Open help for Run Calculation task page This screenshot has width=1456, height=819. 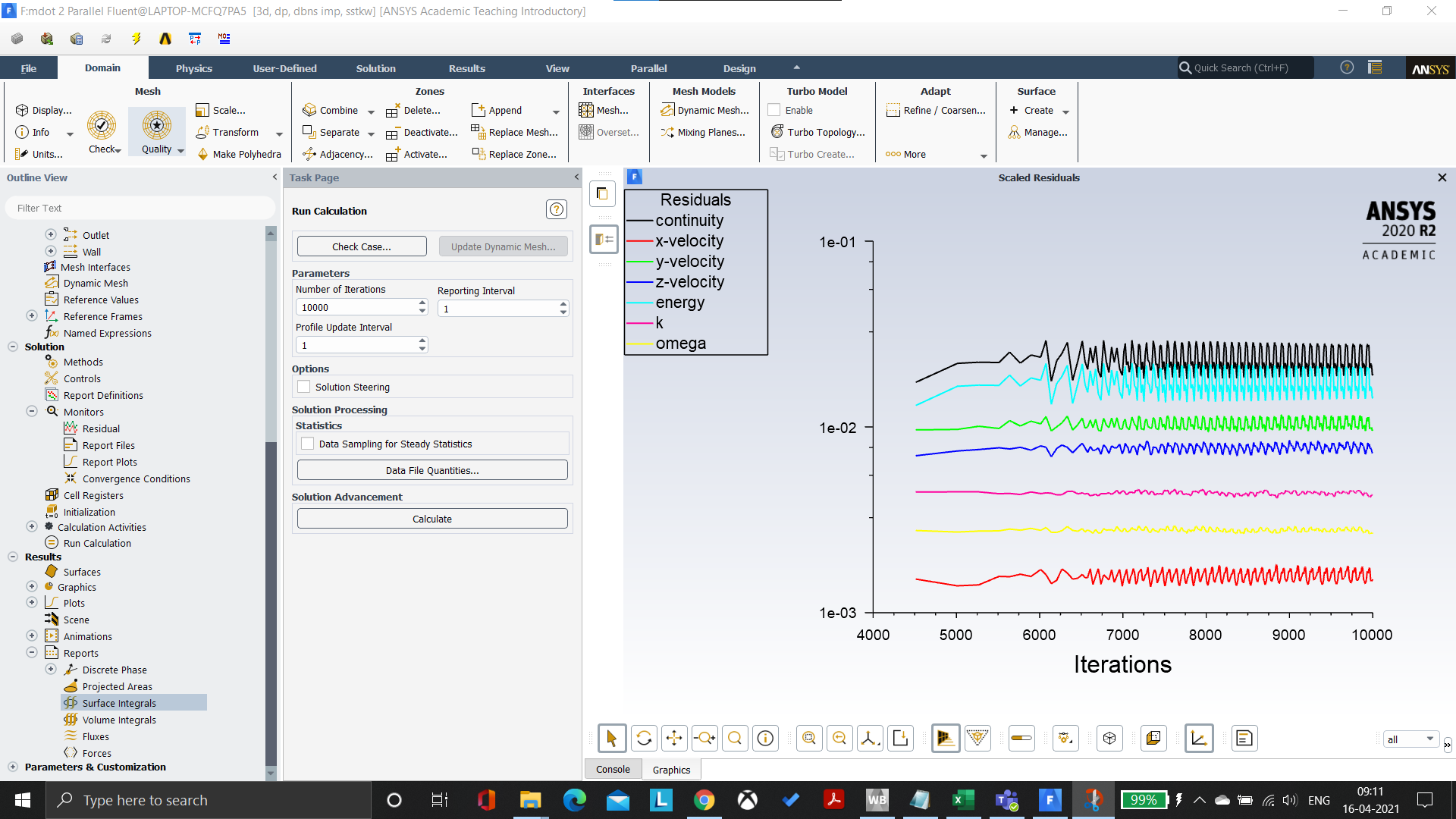pyautogui.click(x=557, y=209)
